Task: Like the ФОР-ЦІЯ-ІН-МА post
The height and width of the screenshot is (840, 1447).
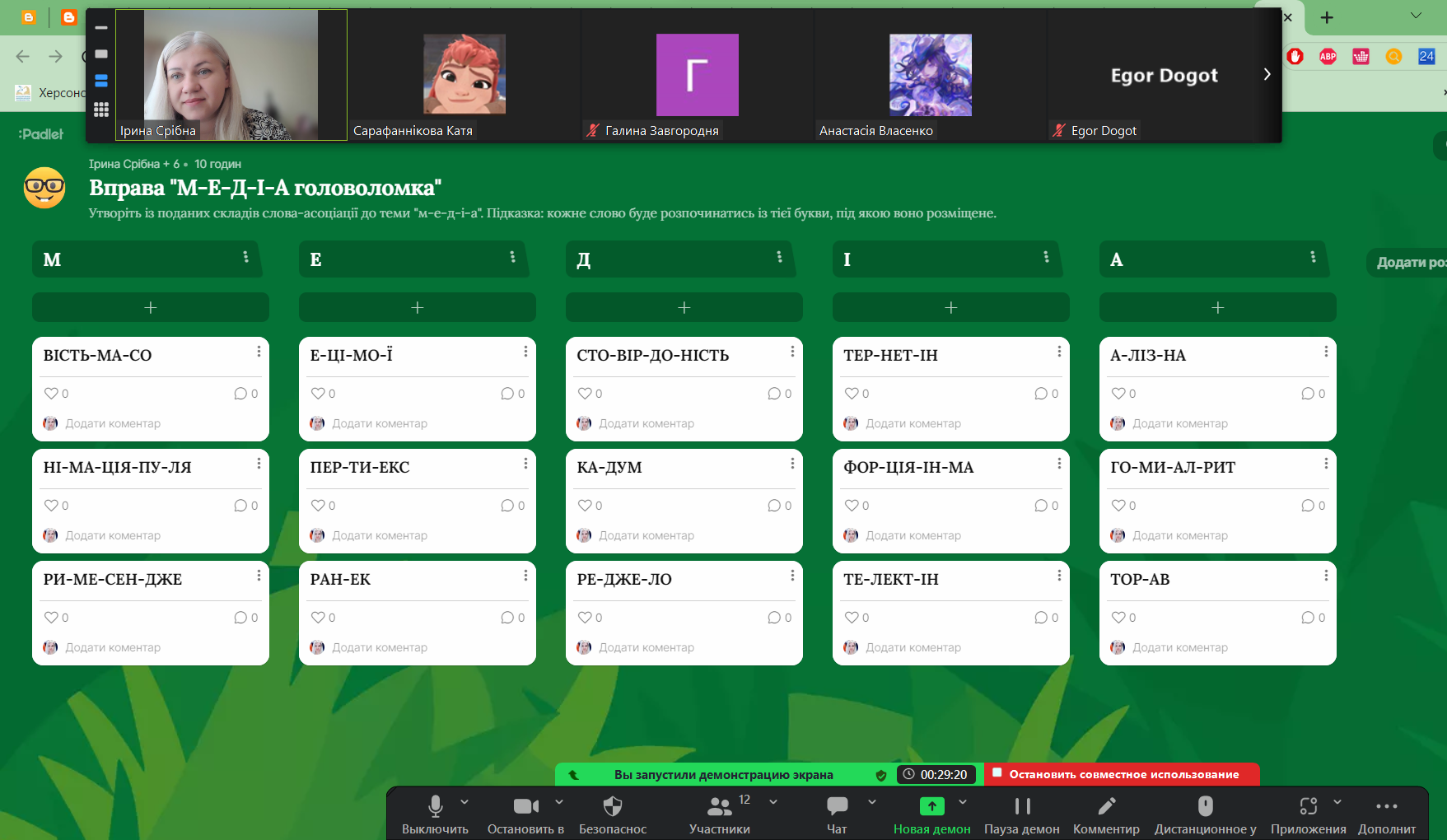Action: [852, 506]
